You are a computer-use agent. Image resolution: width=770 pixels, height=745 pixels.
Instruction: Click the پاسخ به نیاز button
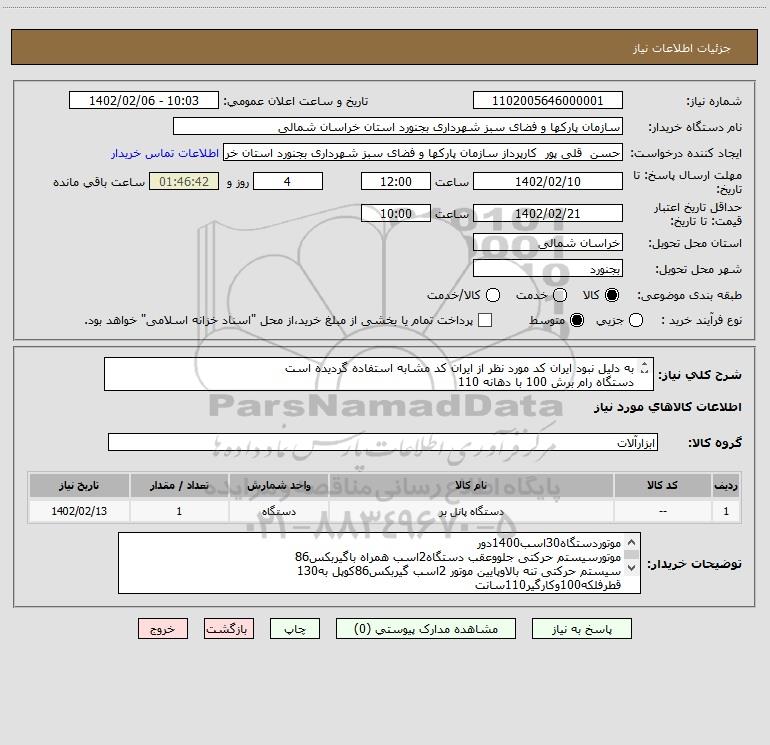point(581,629)
